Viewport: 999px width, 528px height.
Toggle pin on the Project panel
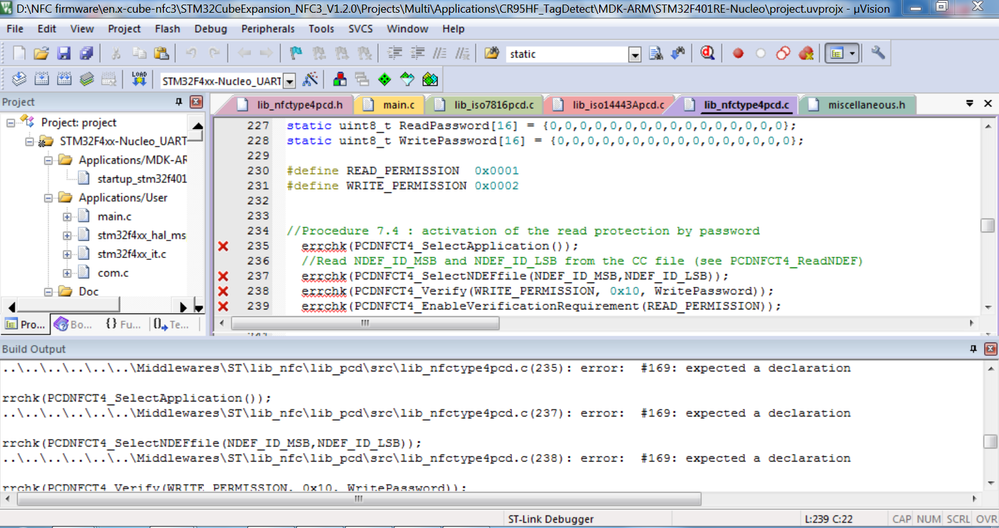(x=178, y=102)
